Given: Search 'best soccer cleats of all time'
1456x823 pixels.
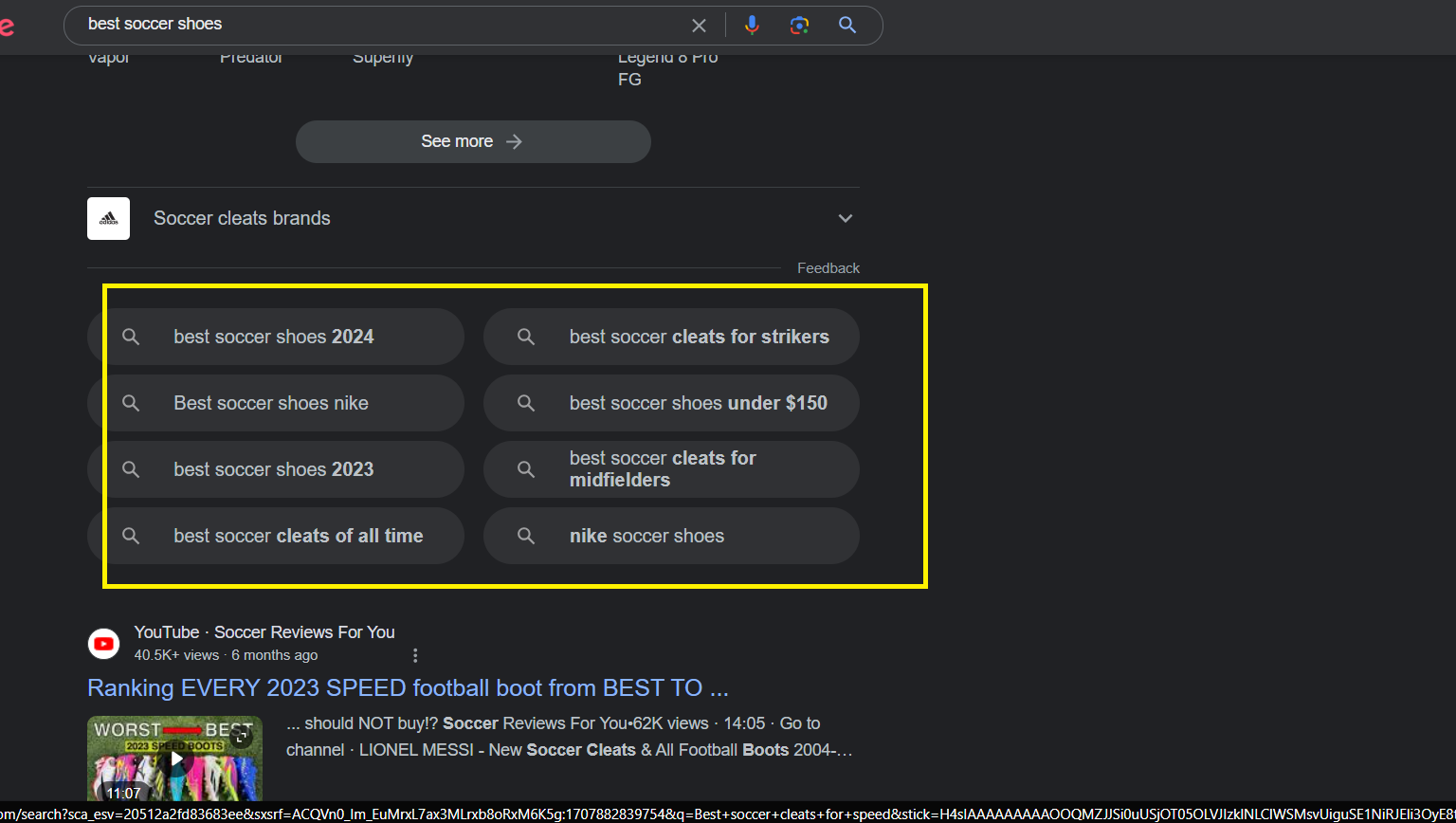Looking at the screenshot, I should [x=276, y=536].
